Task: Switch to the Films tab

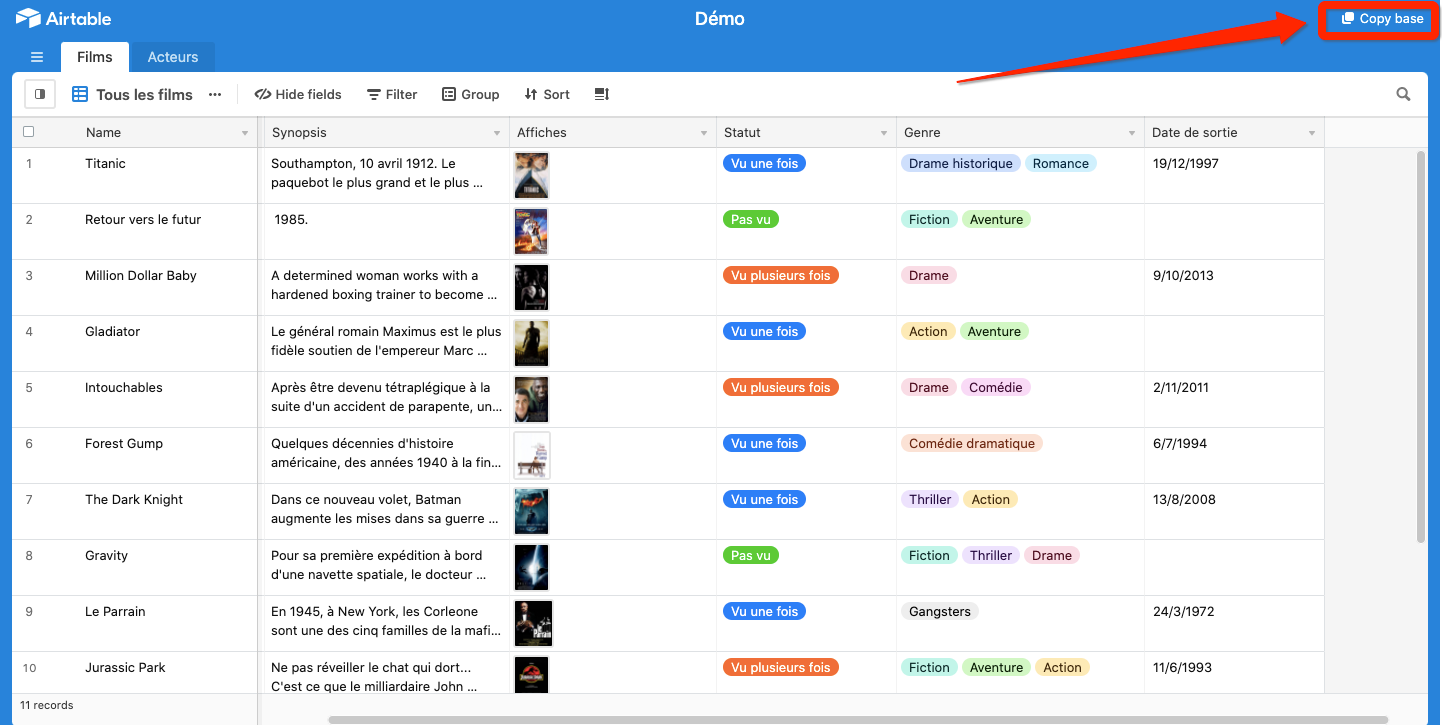Action: 95,57
